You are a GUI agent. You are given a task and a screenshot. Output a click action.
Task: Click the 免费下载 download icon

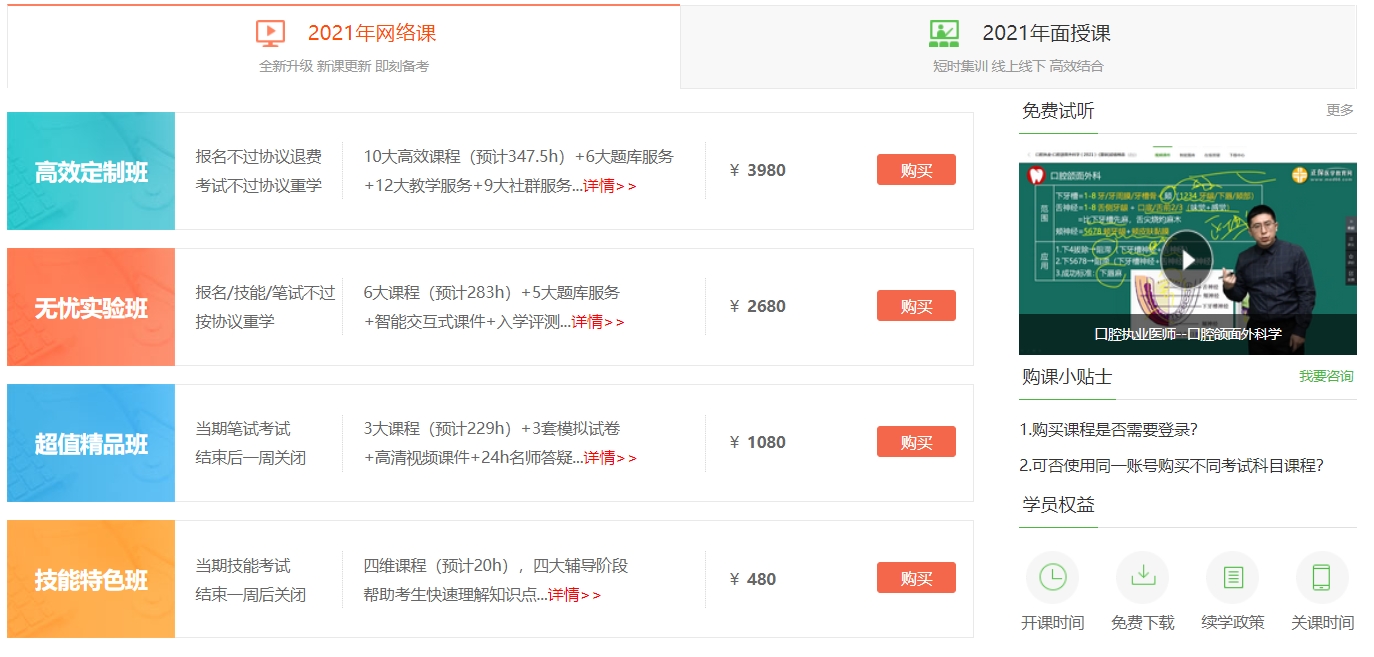point(1142,577)
